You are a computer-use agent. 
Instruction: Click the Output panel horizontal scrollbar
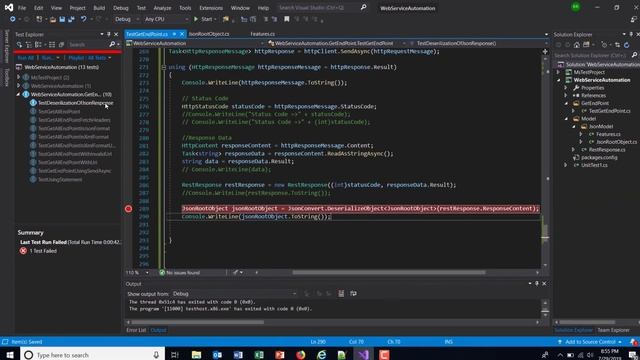coord(198,322)
